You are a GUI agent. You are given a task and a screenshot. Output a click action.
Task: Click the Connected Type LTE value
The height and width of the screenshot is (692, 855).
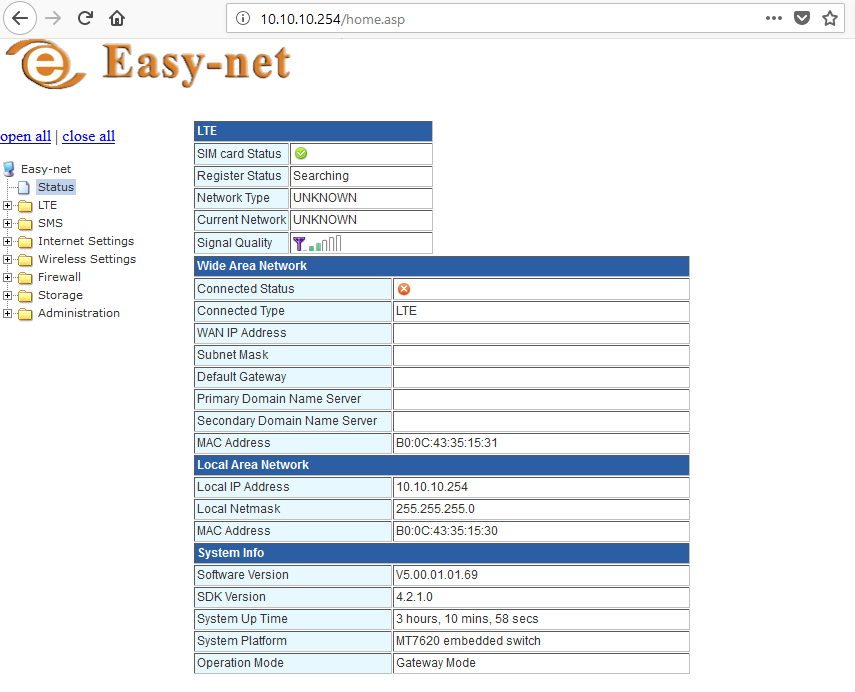406,311
